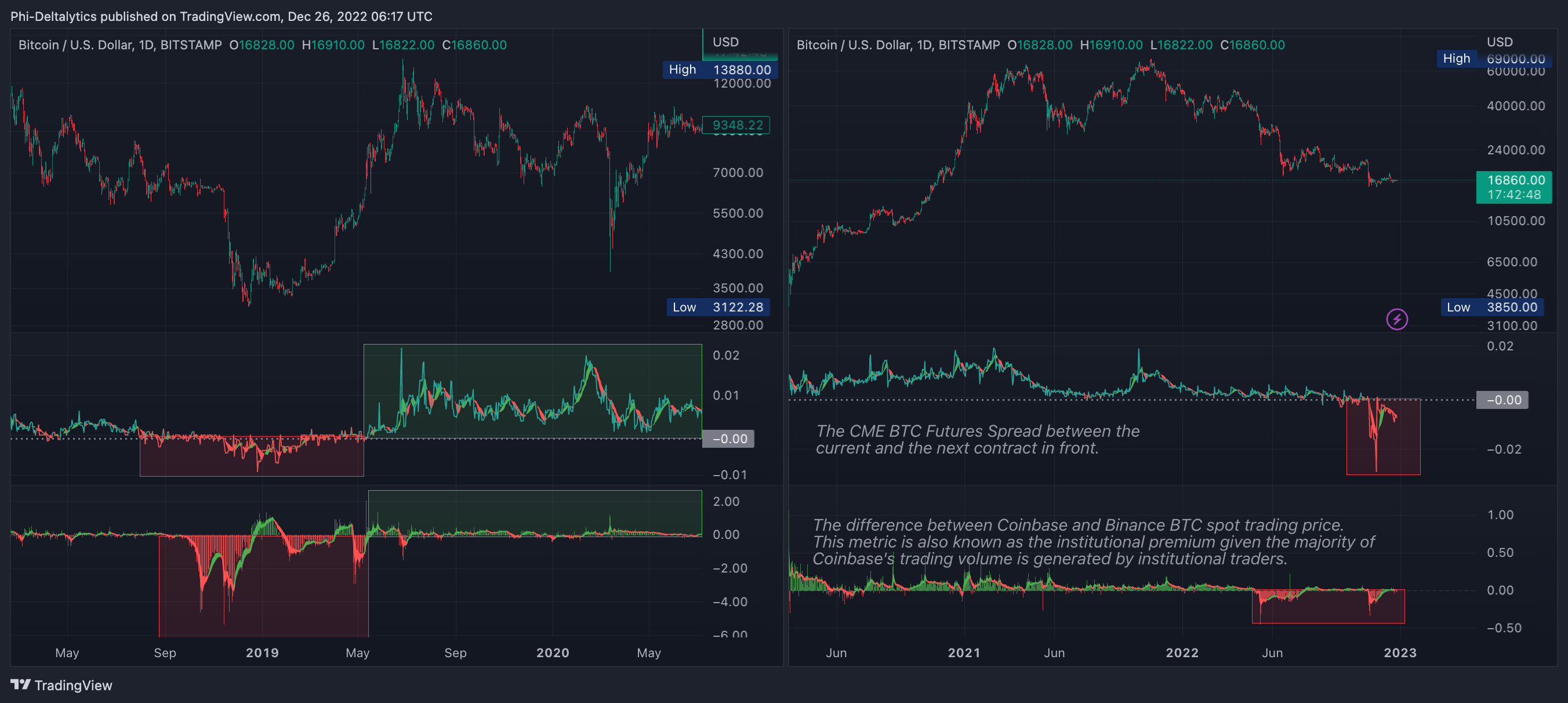Viewport: 1568px width, 703px height.
Task: Open the USD currency selector on left chart
Action: point(725,42)
